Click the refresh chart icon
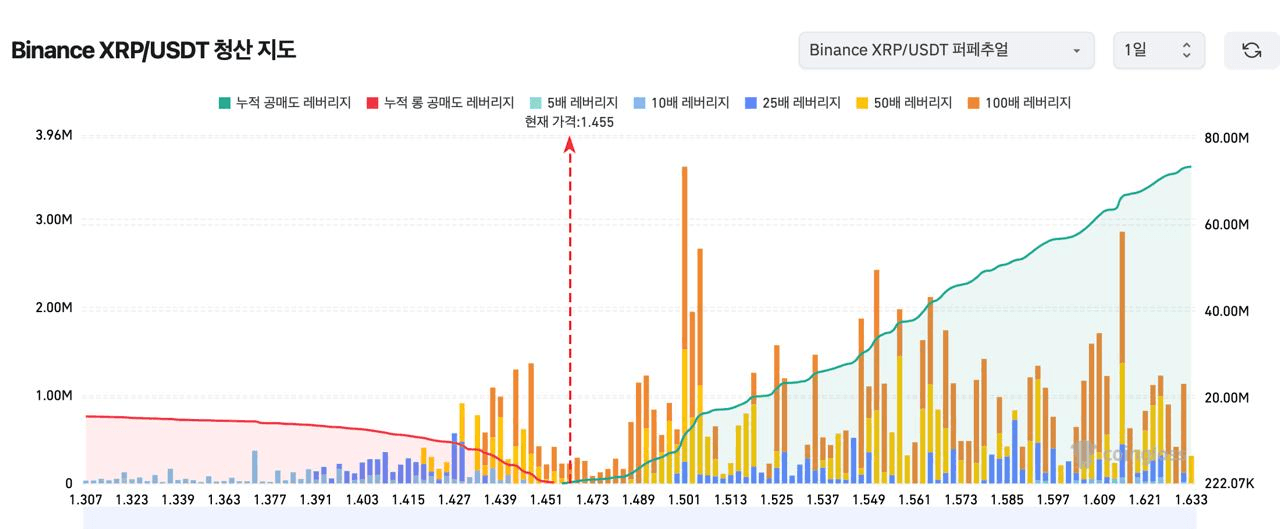The image size is (1280, 529). (x=1251, y=50)
